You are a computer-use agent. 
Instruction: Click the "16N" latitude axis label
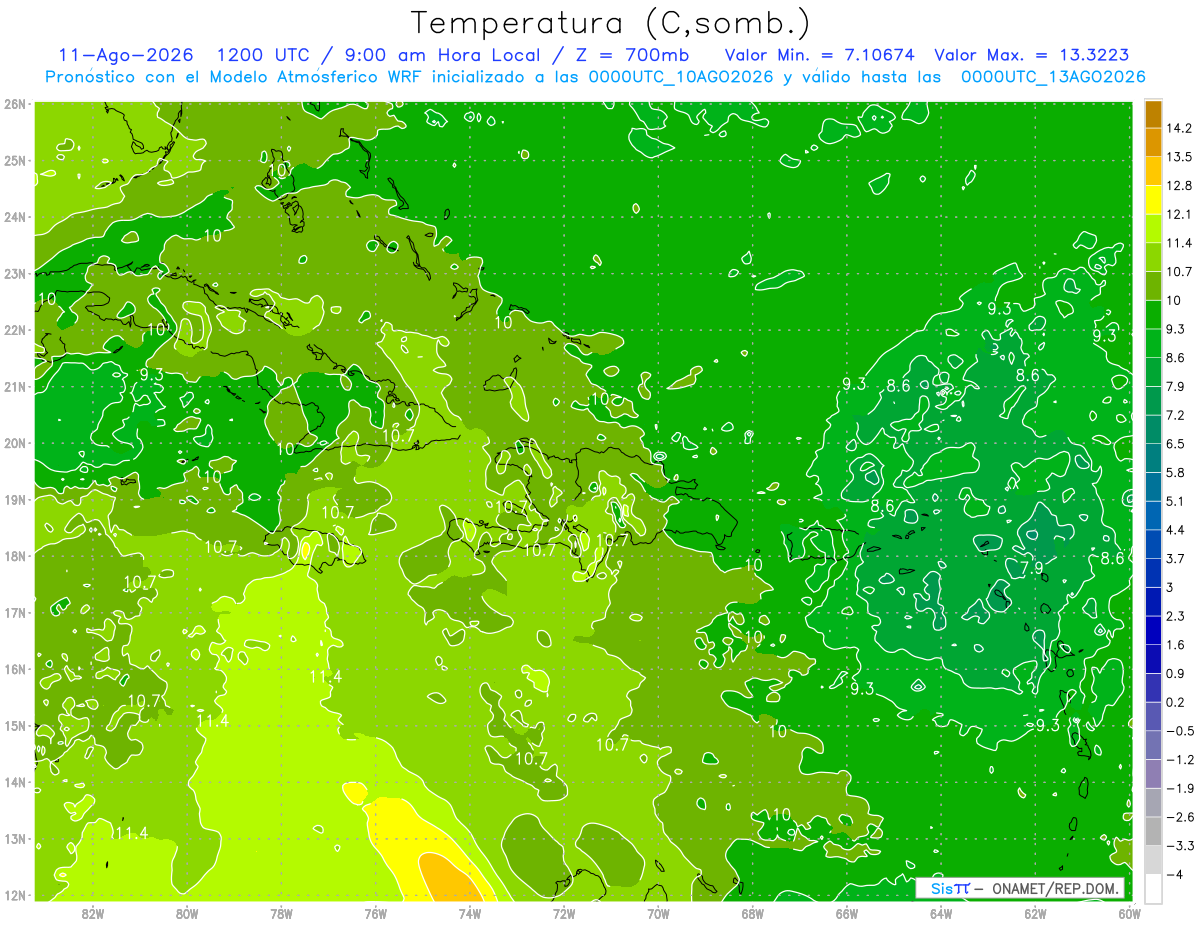click(x=14, y=668)
